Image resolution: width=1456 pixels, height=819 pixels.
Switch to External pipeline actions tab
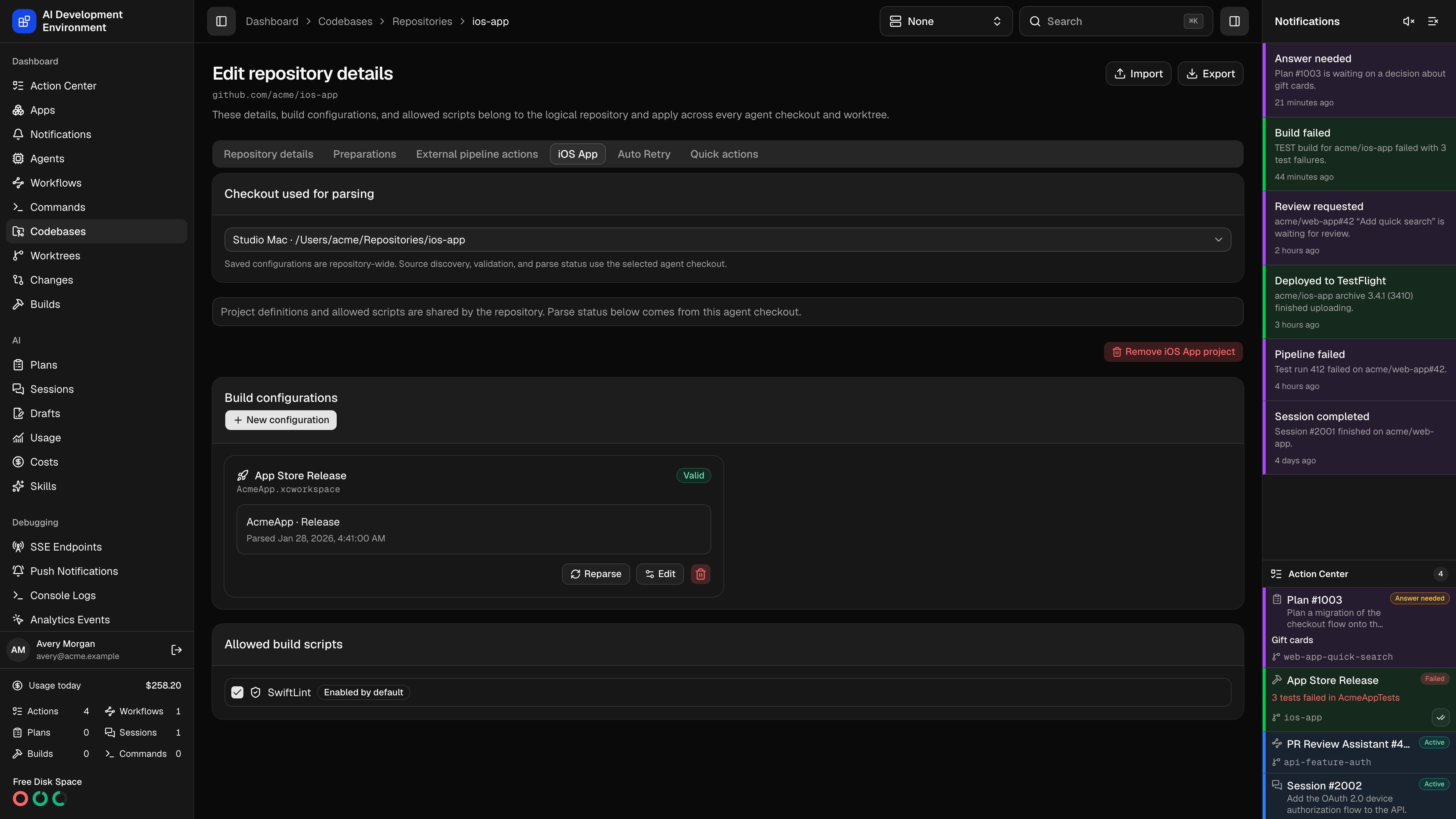pos(477,154)
